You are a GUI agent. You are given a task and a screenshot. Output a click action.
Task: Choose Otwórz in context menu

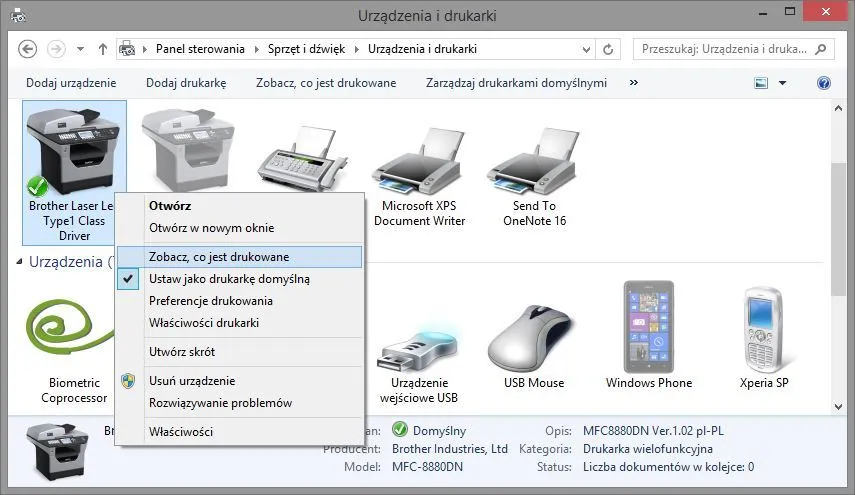[x=240, y=206]
